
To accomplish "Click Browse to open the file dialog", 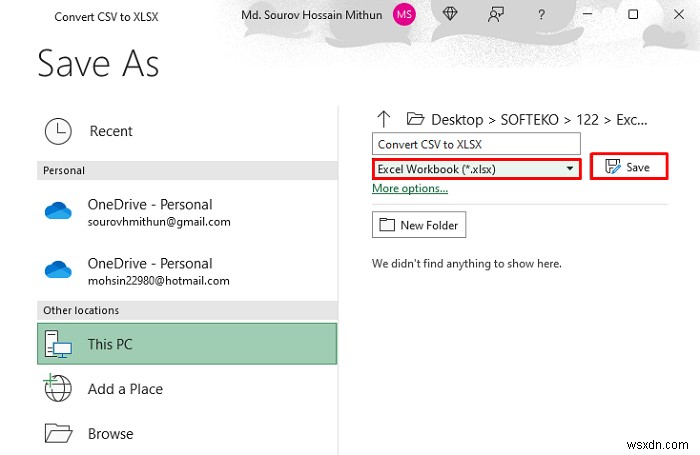I will (x=187, y=433).
